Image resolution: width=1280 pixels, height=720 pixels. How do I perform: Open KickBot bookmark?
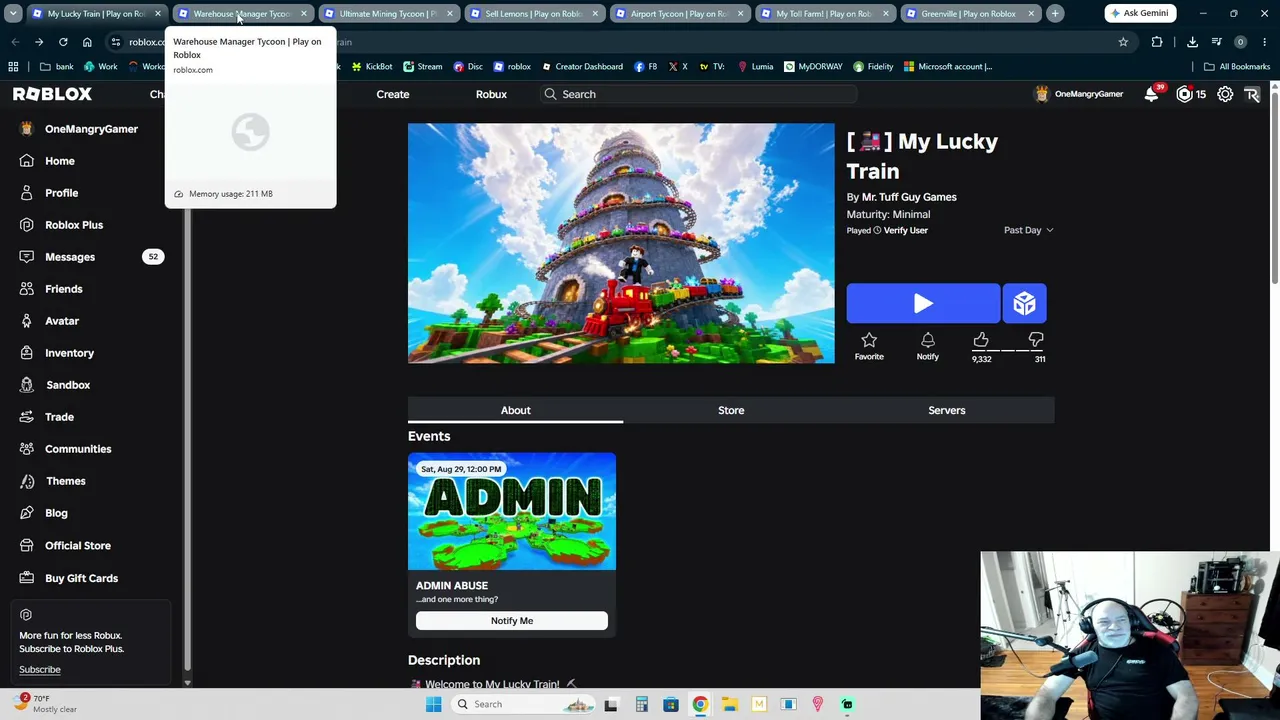point(372,67)
